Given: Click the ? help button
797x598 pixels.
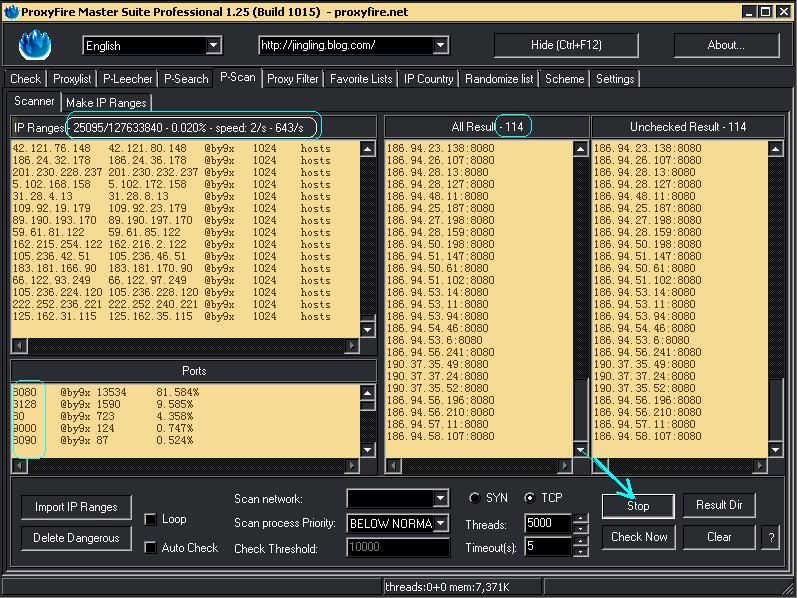Looking at the screenshot, I should [771, 537].
